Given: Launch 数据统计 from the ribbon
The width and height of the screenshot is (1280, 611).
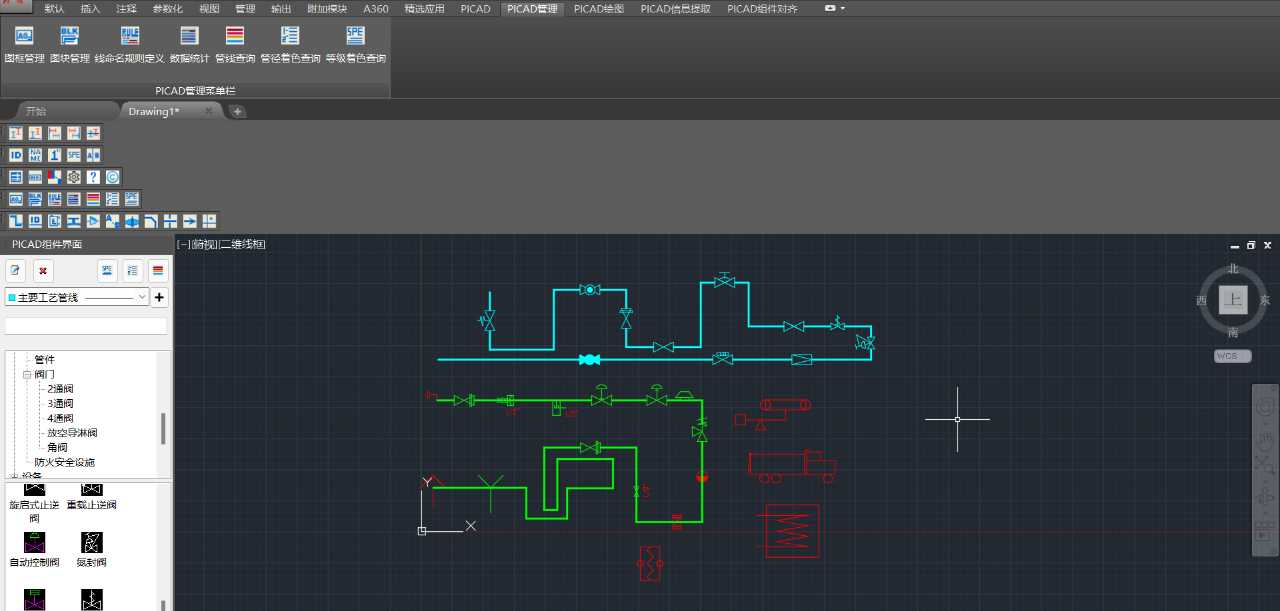Looking at the screenshot, I should (189, 37).
